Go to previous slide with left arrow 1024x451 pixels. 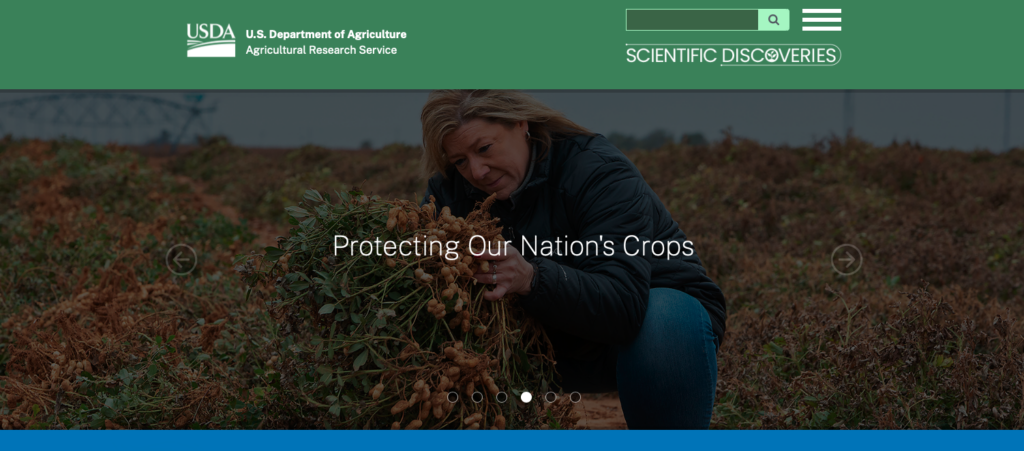click(x=182, y=260)
